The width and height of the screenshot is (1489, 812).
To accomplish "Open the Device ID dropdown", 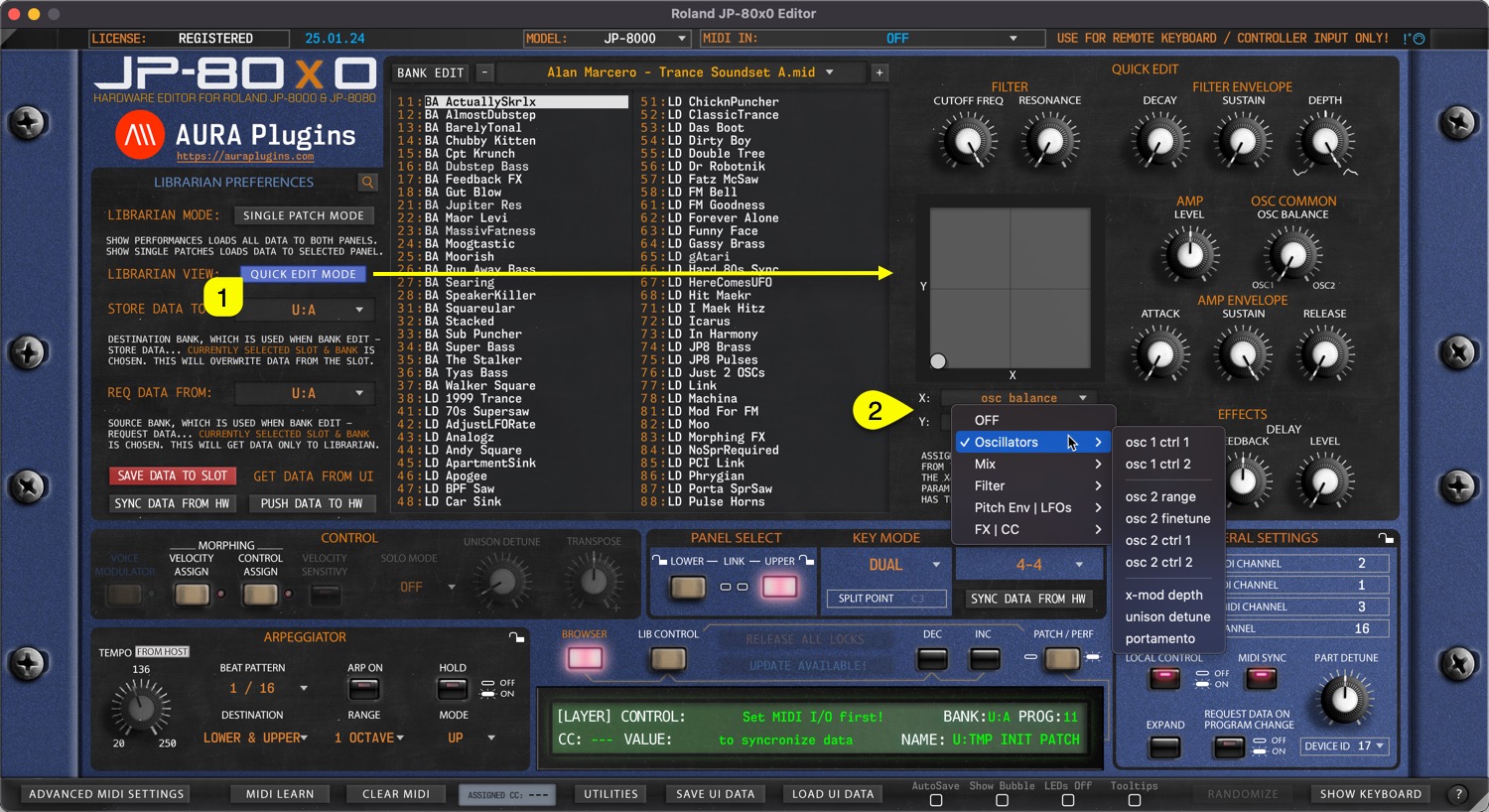I will pyautogui.click(x=1345, y=746).
